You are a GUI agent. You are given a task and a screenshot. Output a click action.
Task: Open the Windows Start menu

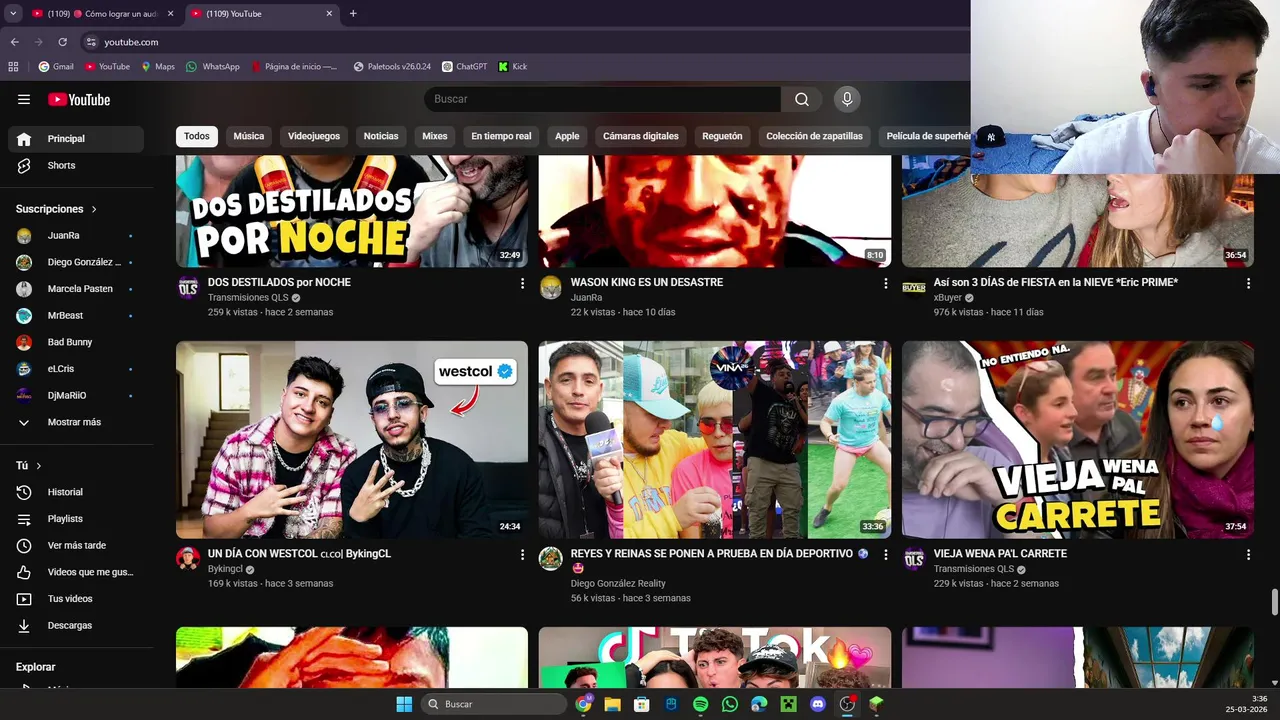tap(404, 704)
